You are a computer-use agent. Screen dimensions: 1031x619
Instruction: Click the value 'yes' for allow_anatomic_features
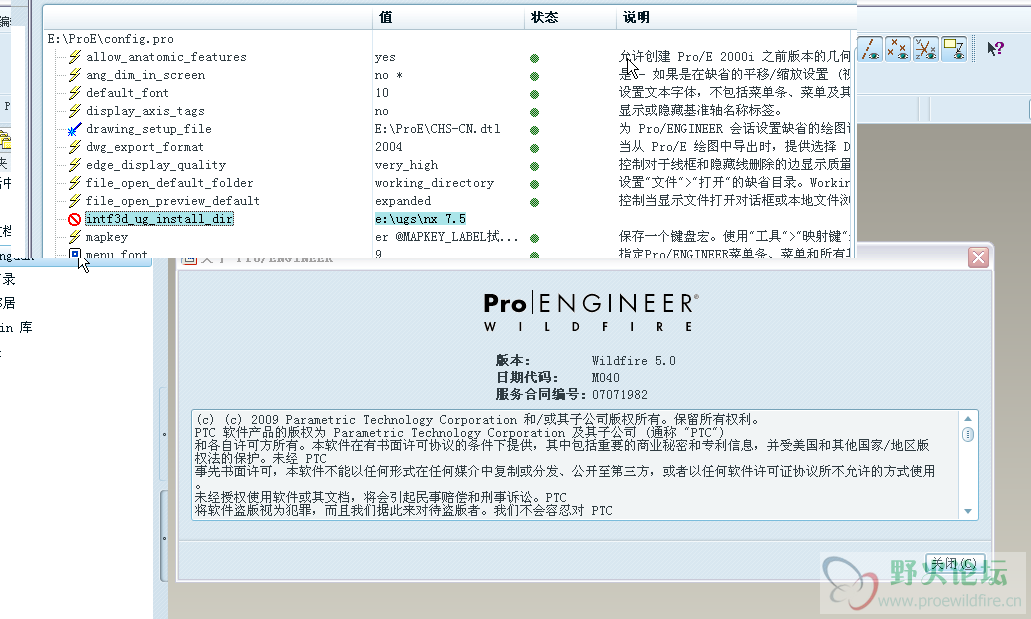coord(385,57)
